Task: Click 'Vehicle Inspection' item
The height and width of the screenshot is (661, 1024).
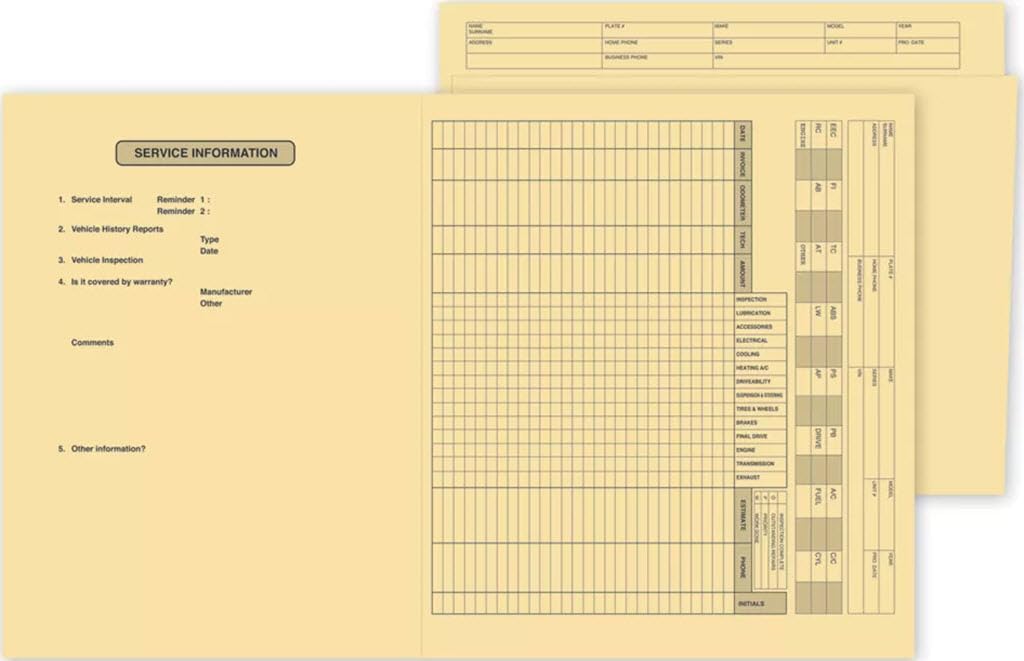Action: [x=107, y=260]
